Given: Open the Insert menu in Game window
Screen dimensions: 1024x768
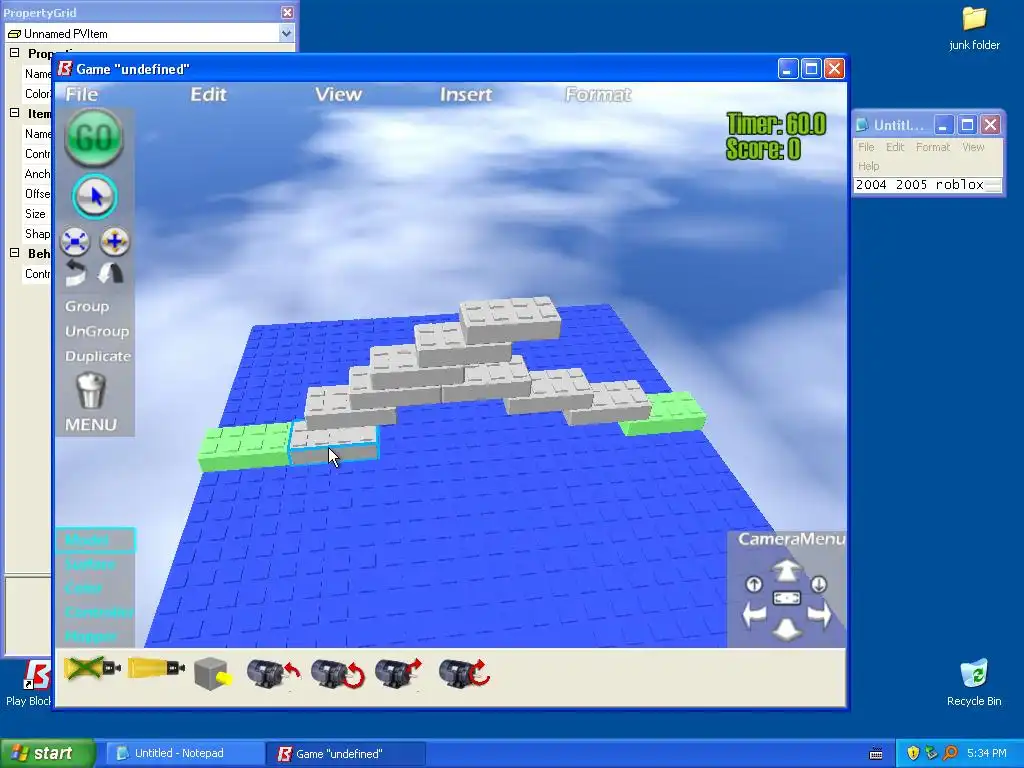Looking at the screenshot, I should point(466,95).
